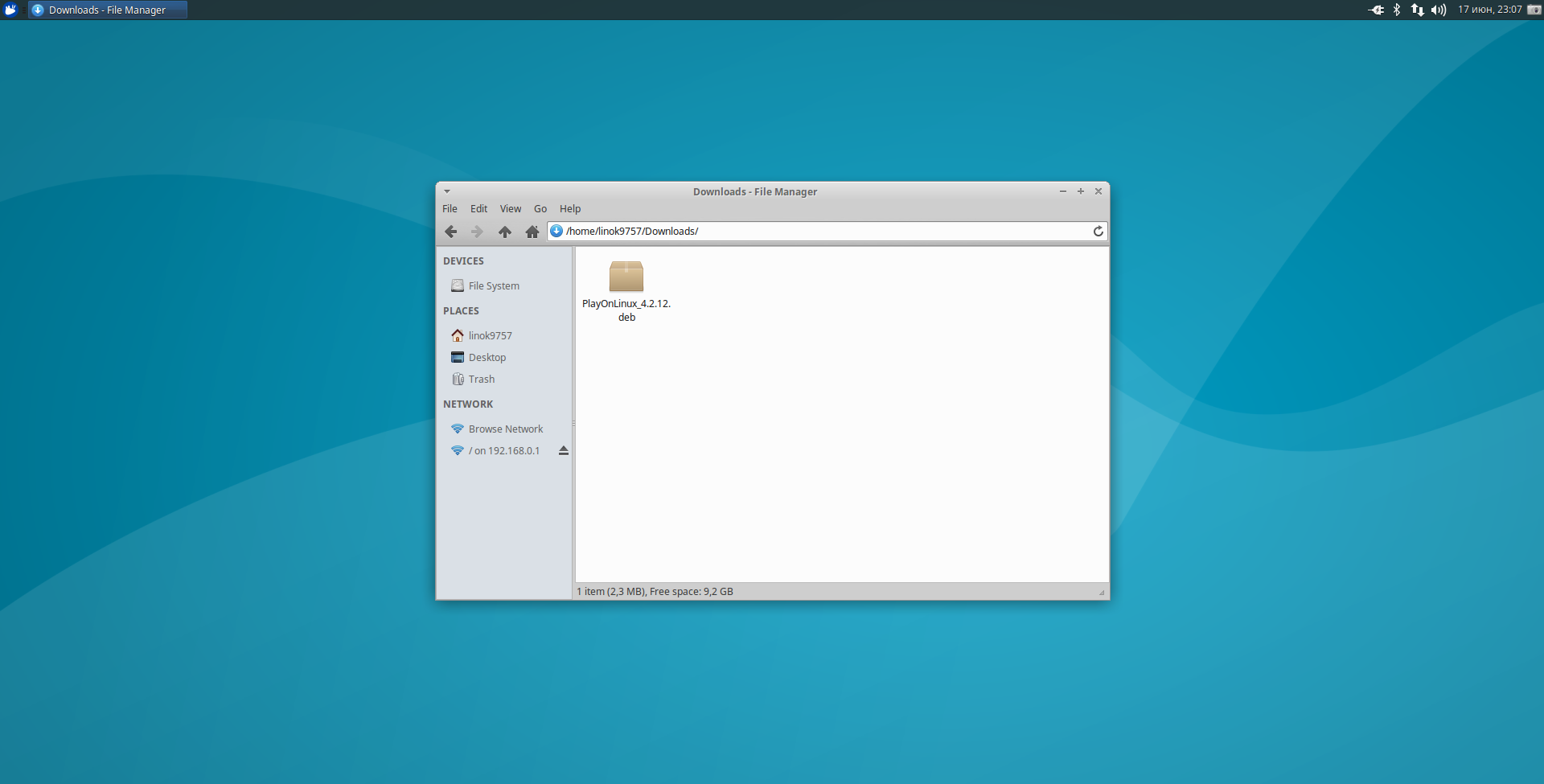Reload the folder with refresh icon
Screen dimensions: 1544x784
point(1098,232)
